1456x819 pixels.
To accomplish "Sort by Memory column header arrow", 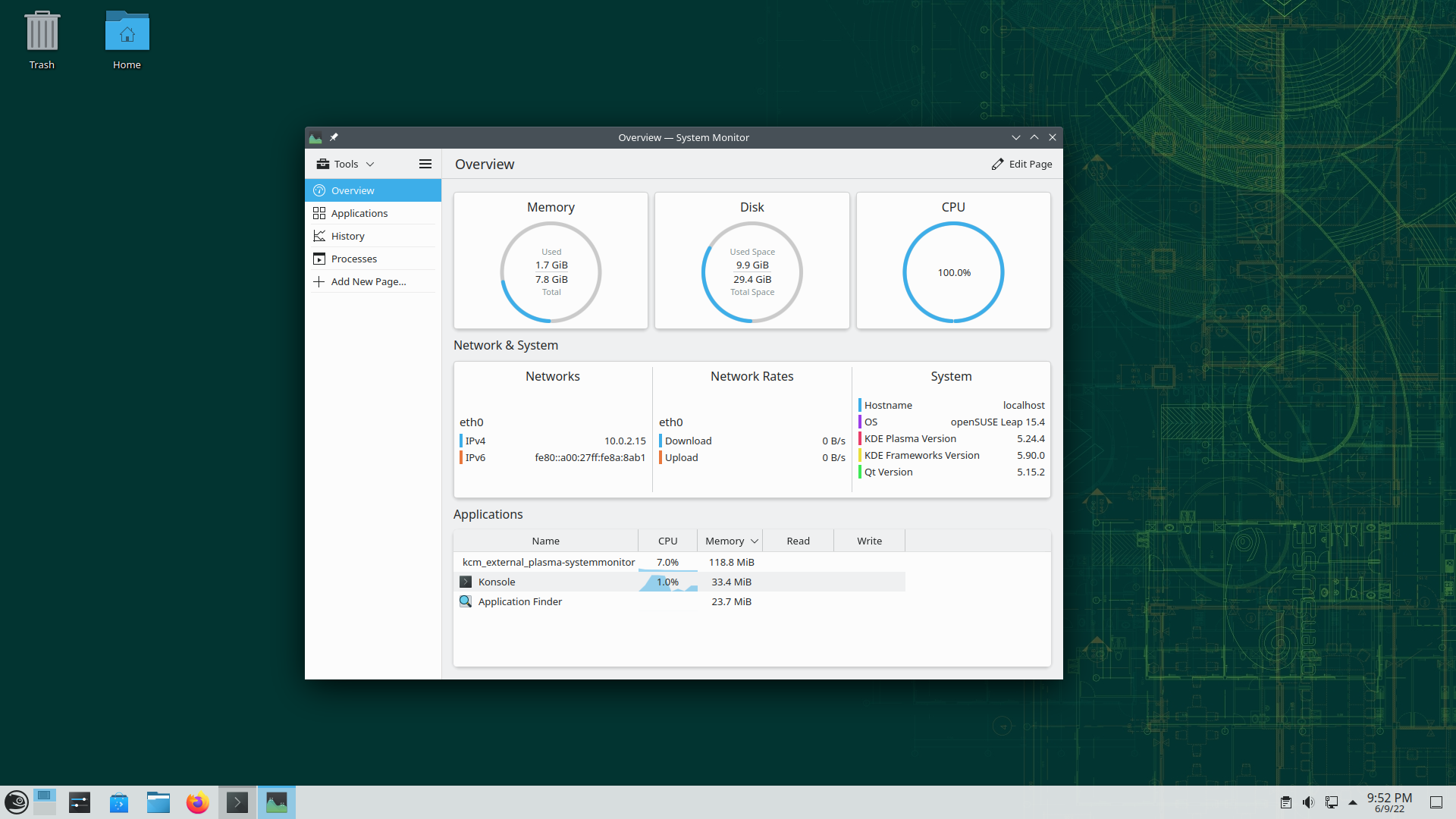I will click(754, 541).
